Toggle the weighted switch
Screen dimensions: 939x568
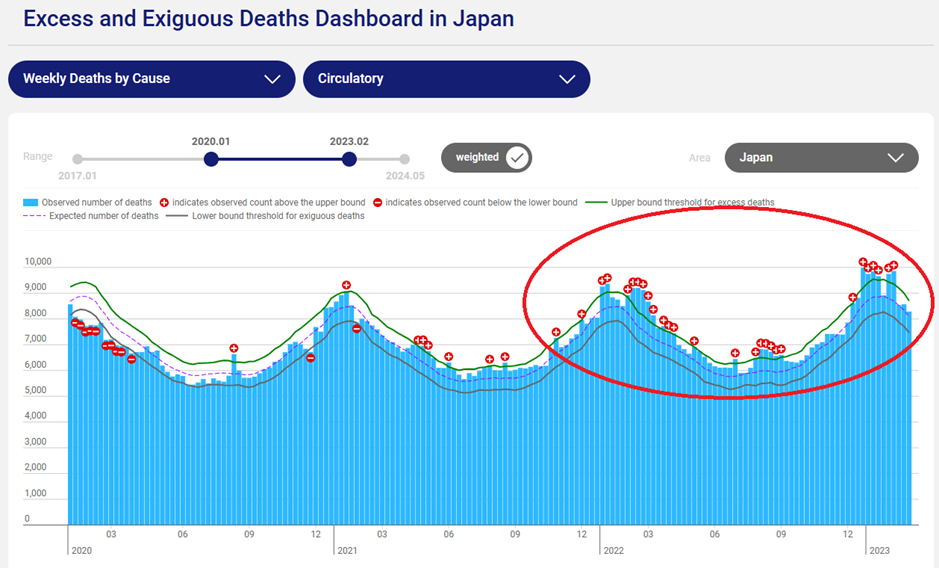click(487, 157)
